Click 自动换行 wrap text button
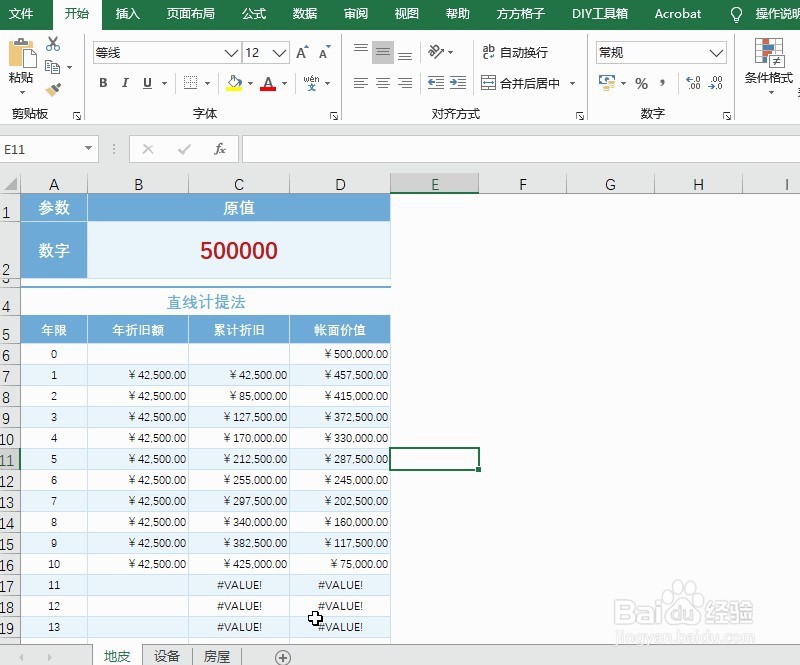Image resolution: width=800 pixels, height=665 pixels. pos(515,52)
